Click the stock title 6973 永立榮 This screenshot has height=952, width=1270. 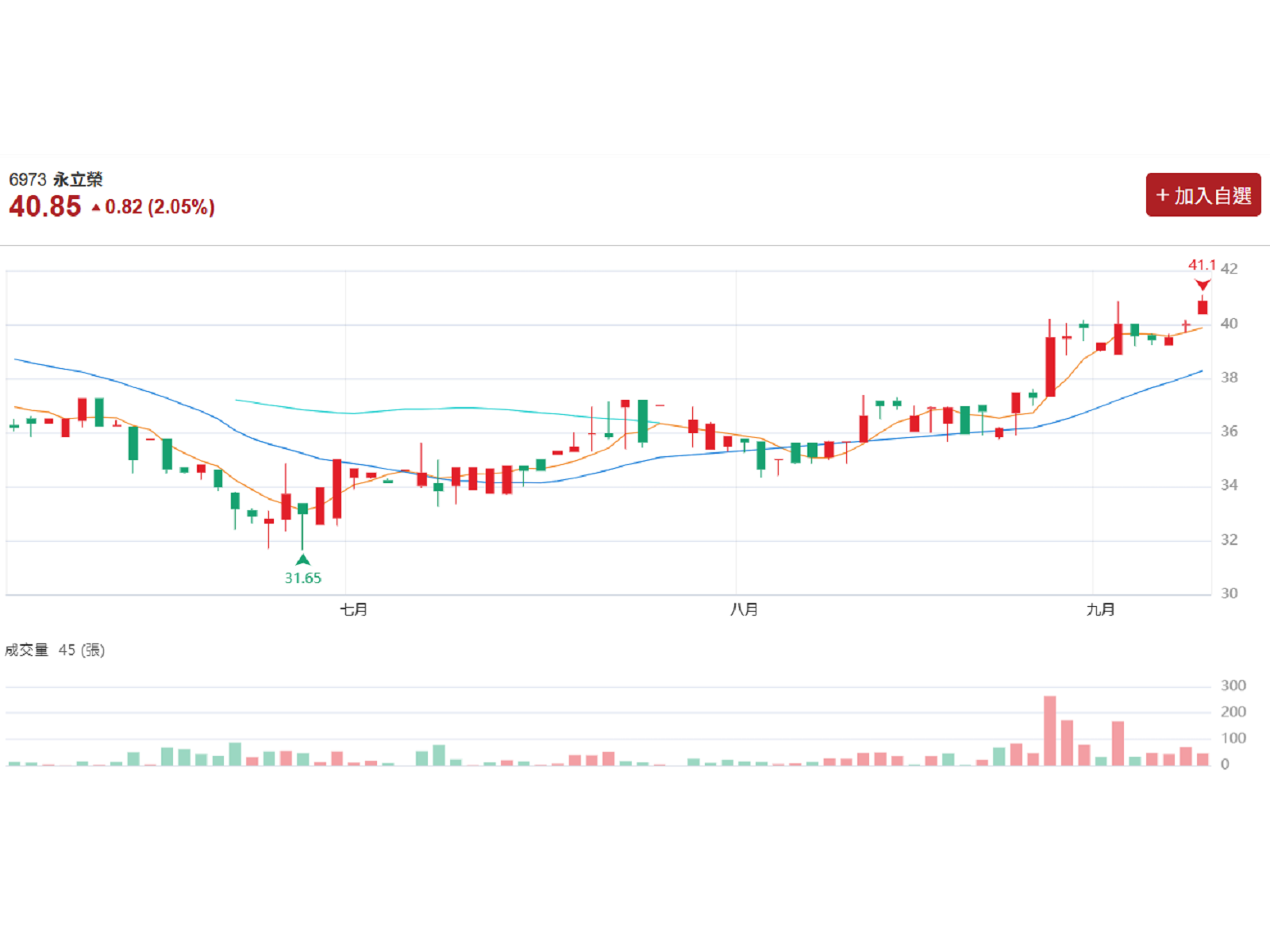[56, 179]
